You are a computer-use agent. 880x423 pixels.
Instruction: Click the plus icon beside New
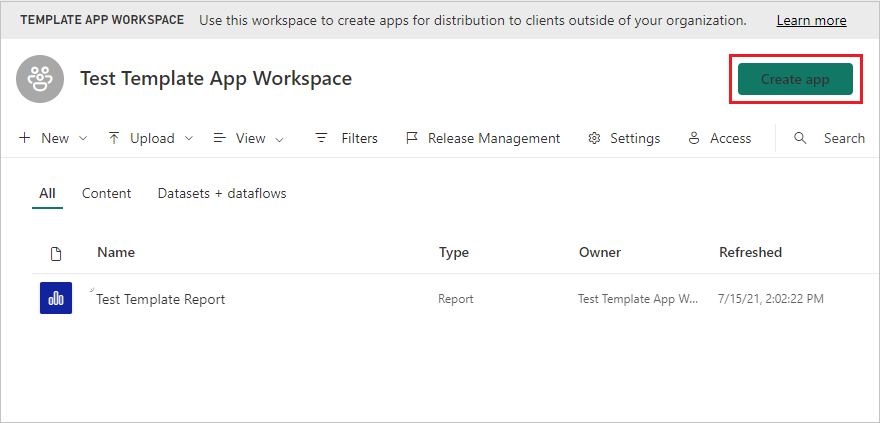pos(25,138)
